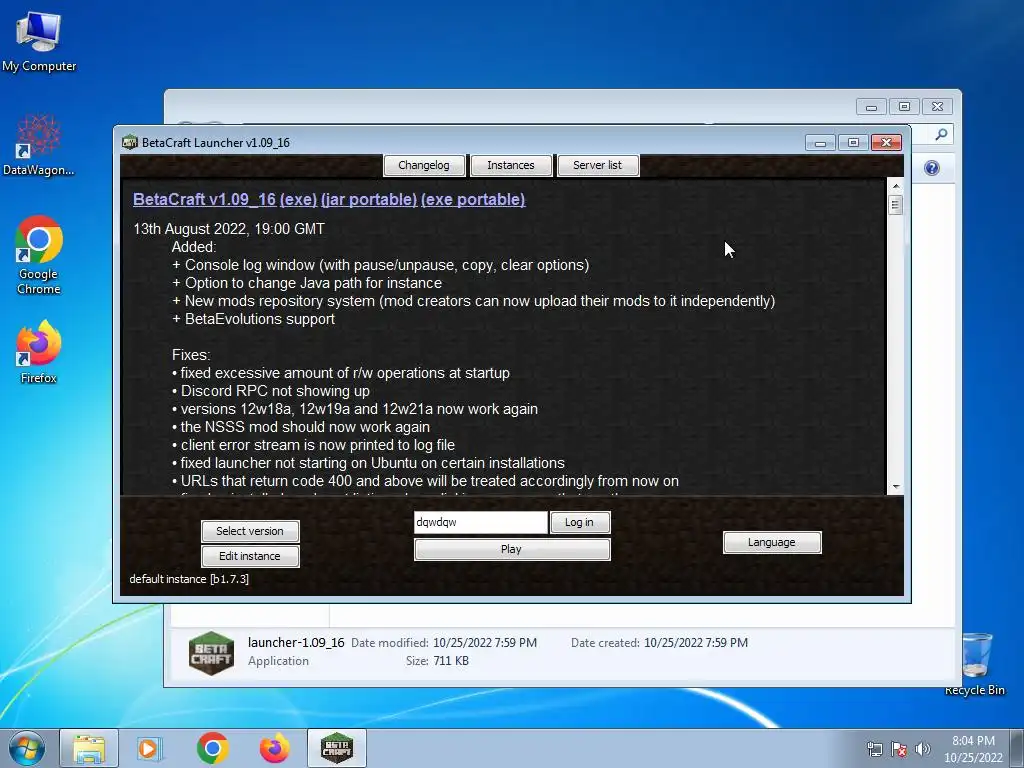
Task: Click the Windows Start button
Action: [x=27, y=748]
